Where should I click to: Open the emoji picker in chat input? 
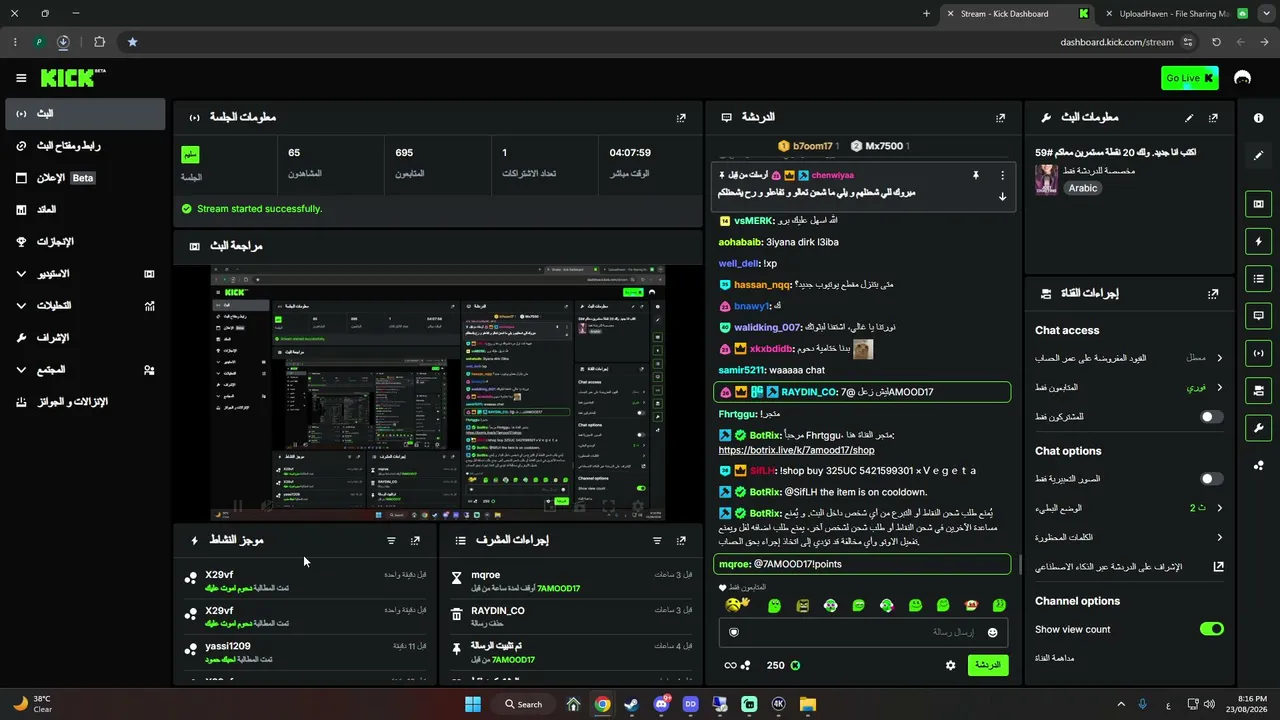tap(992, 632)
